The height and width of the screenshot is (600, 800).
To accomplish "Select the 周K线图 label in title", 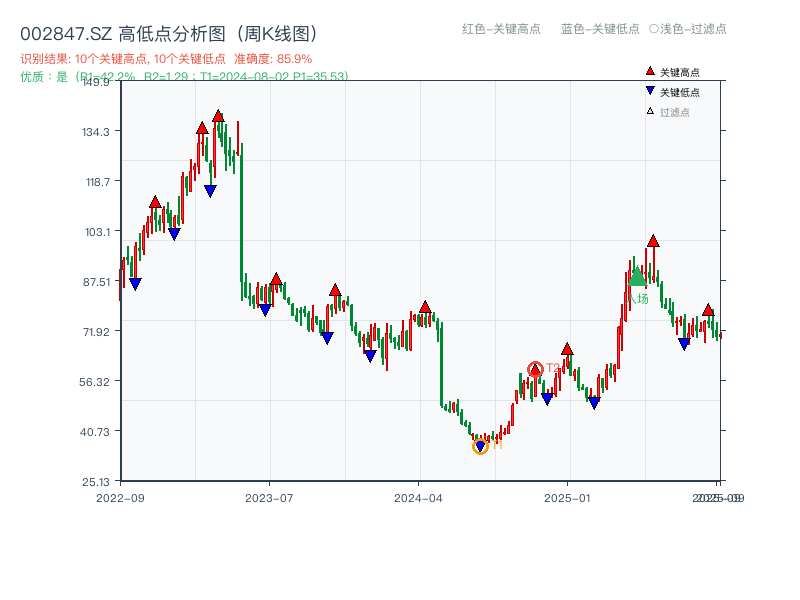I will pos(280,31).
